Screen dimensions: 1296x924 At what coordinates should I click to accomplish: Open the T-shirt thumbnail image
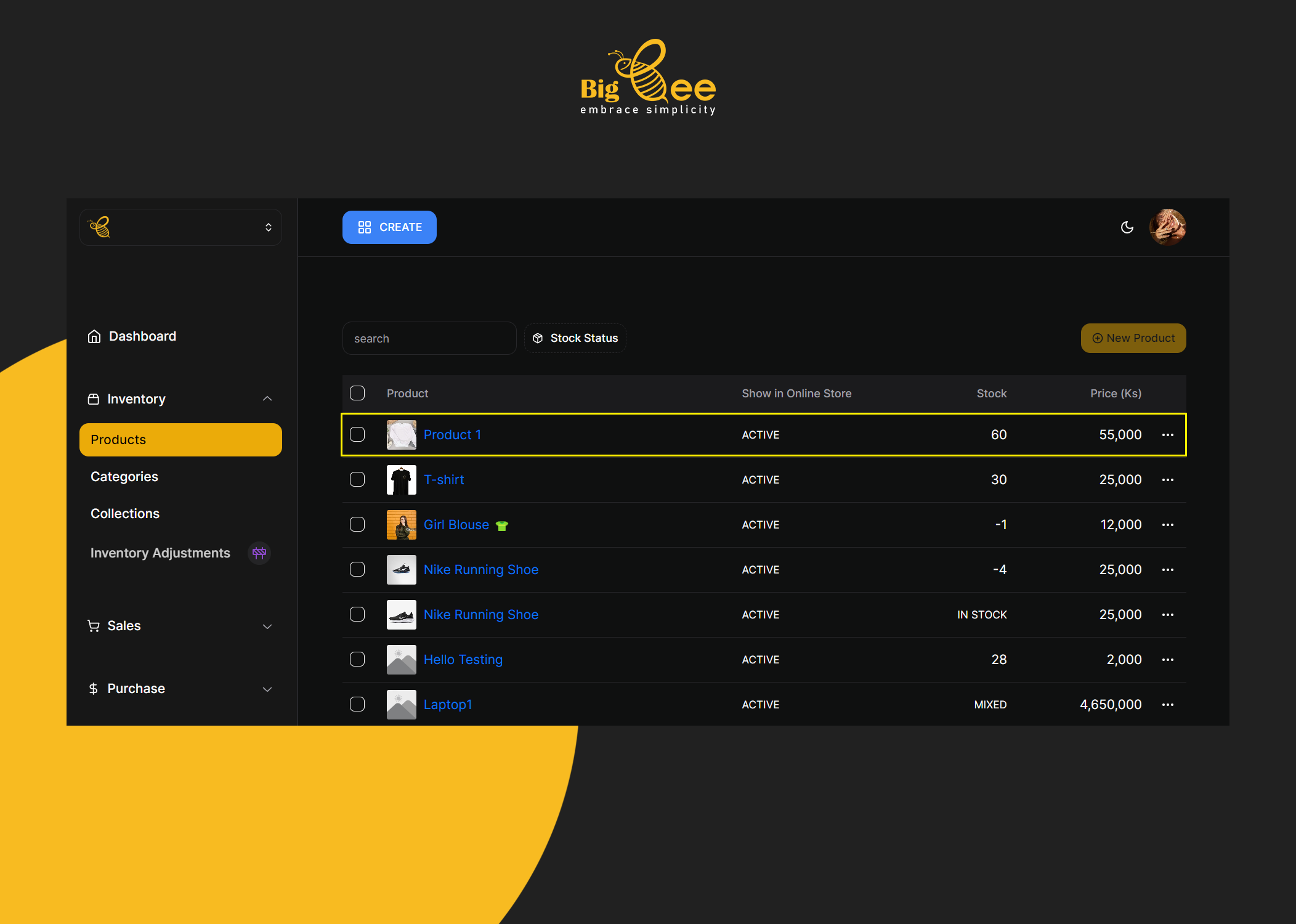coord(402,480)
